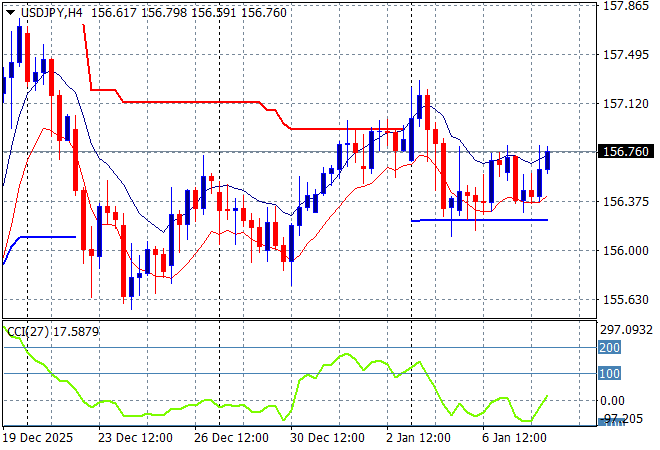660x450 pixels.
Task: Click the 155.630 price axis label
Action: coord(624,299)
